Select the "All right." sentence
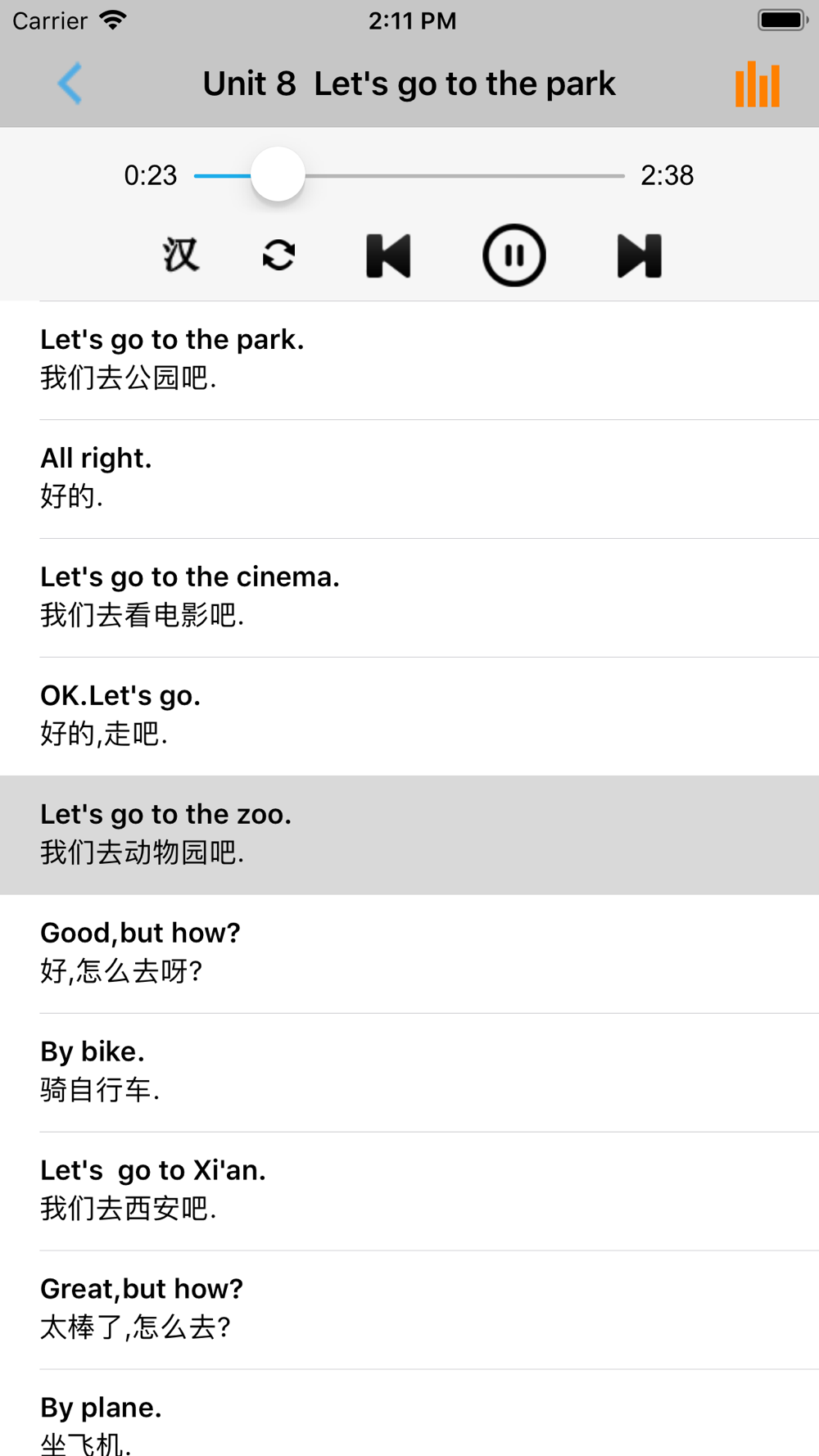This screenshot has height=1456, width=819. pos(409,478)
